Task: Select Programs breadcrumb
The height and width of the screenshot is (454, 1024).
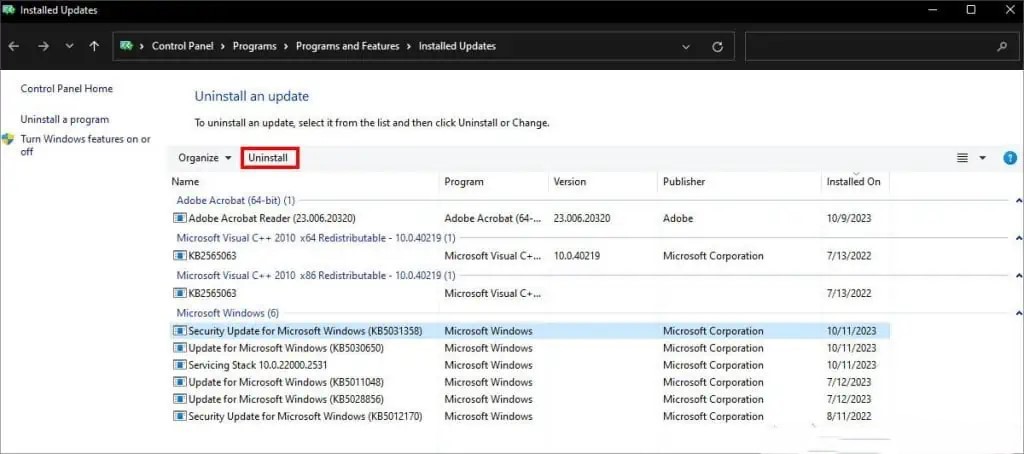Action: tap(254, 46)
